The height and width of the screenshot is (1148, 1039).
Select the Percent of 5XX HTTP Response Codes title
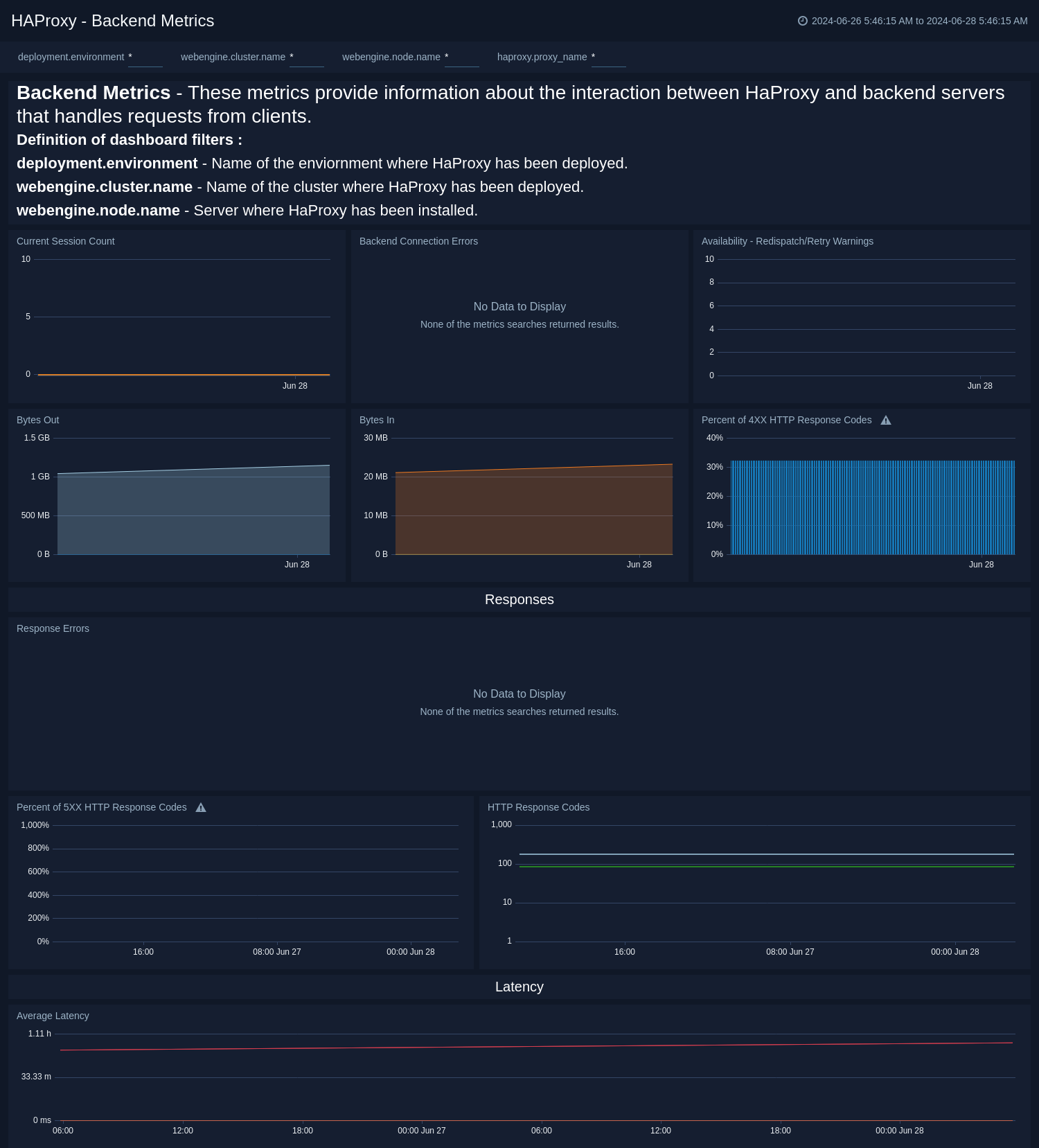point(102,807)
